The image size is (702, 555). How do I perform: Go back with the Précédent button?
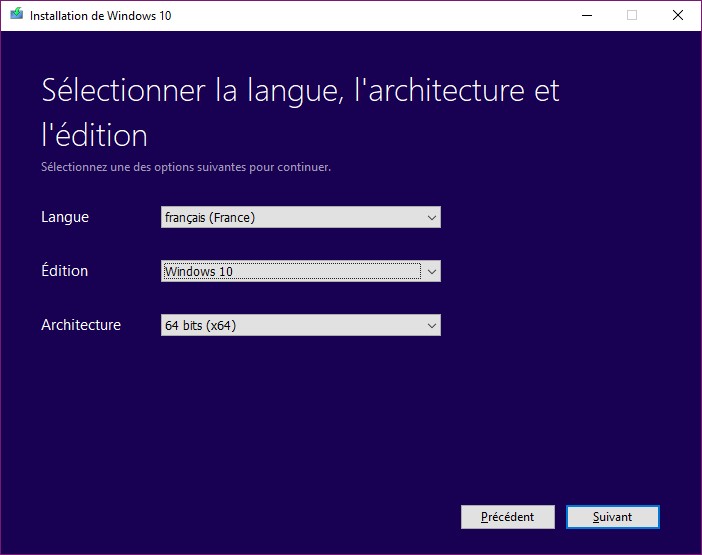(508, 517)
